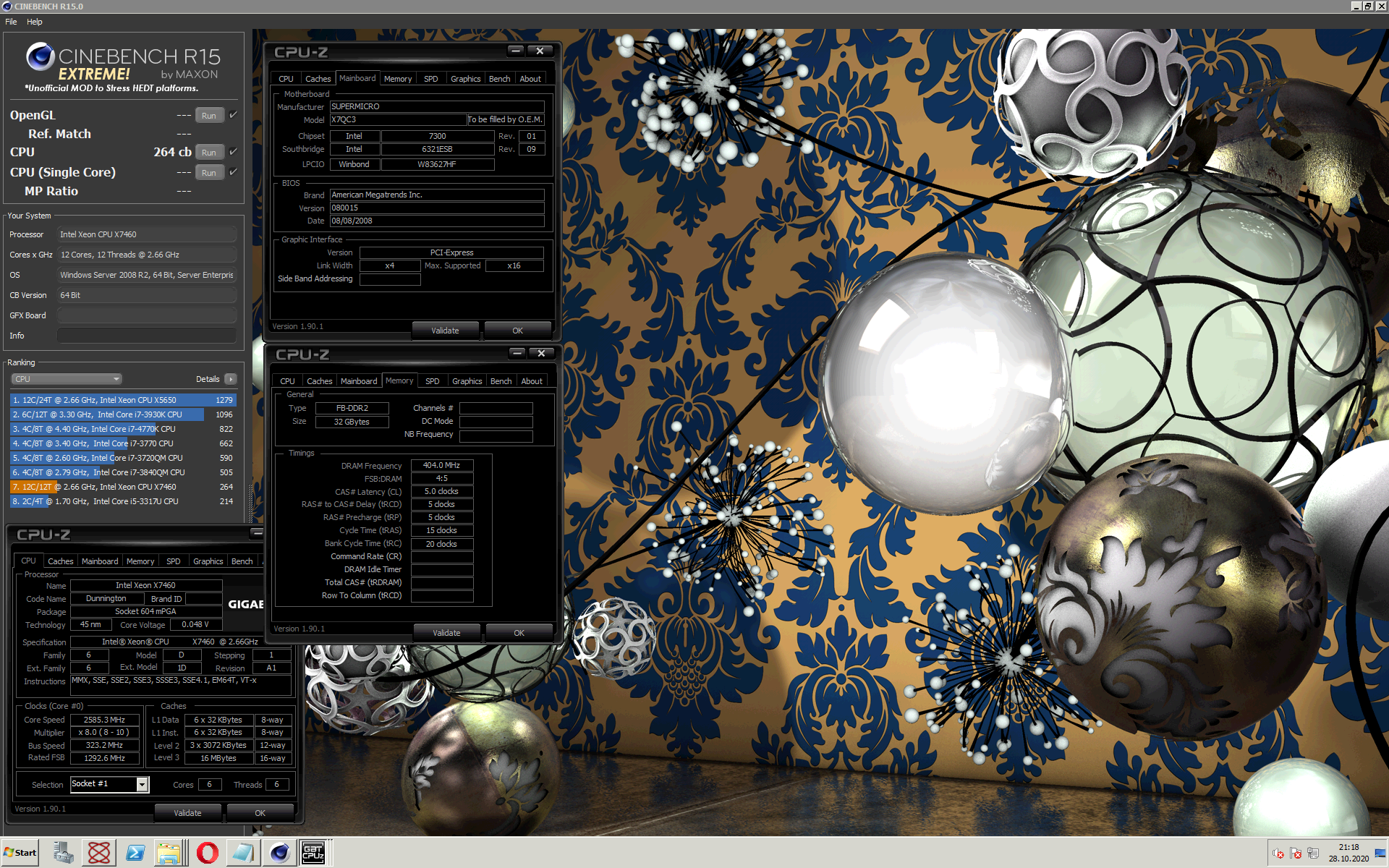Screen dimensions: 1389x868
Task: Open Windows Explorer in the taskbar
Action: point(170,853)
